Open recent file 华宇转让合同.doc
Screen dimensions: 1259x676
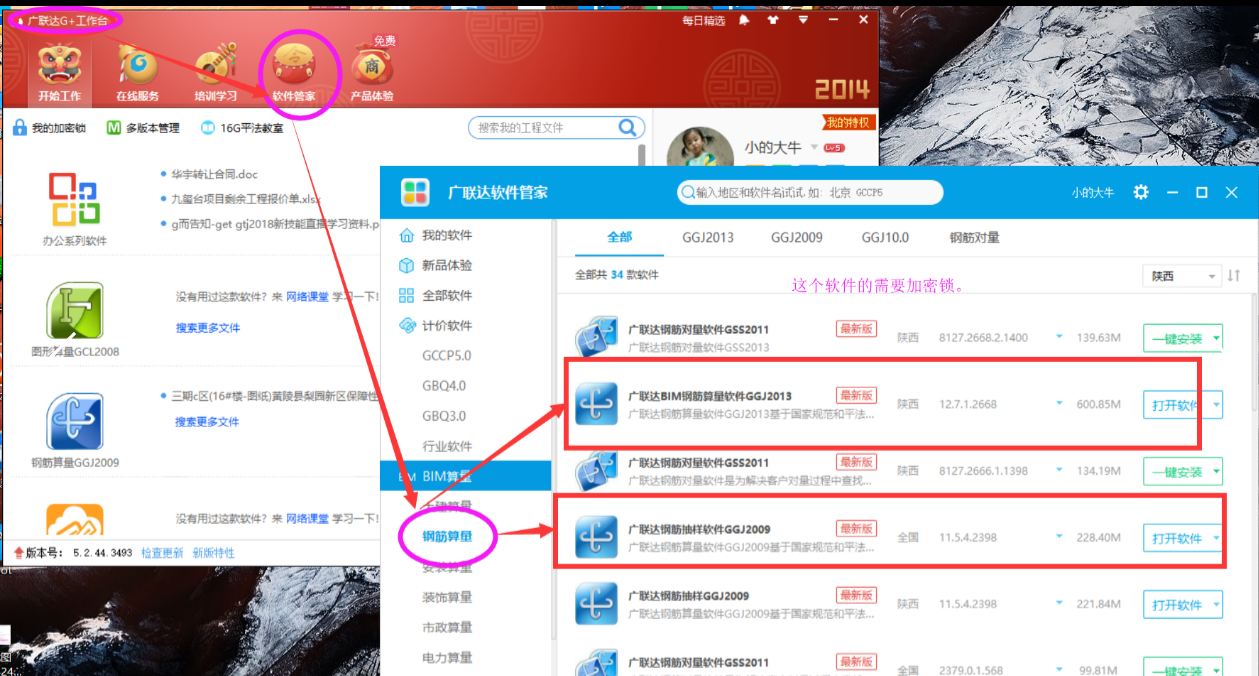(214, 174)
